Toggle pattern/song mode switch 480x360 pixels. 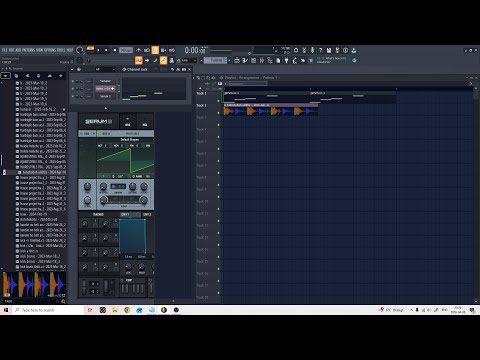coord(90,50)
